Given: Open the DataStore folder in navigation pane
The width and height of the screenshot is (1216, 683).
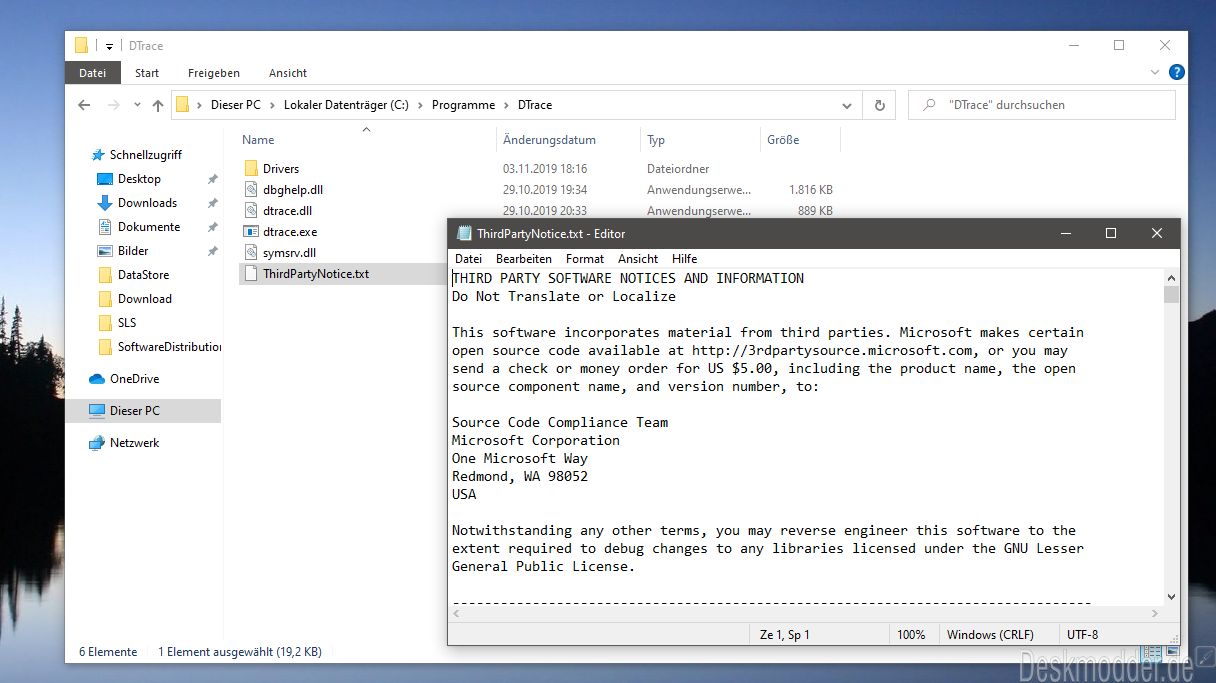Looking at the screenshot, I should point(143,275).
